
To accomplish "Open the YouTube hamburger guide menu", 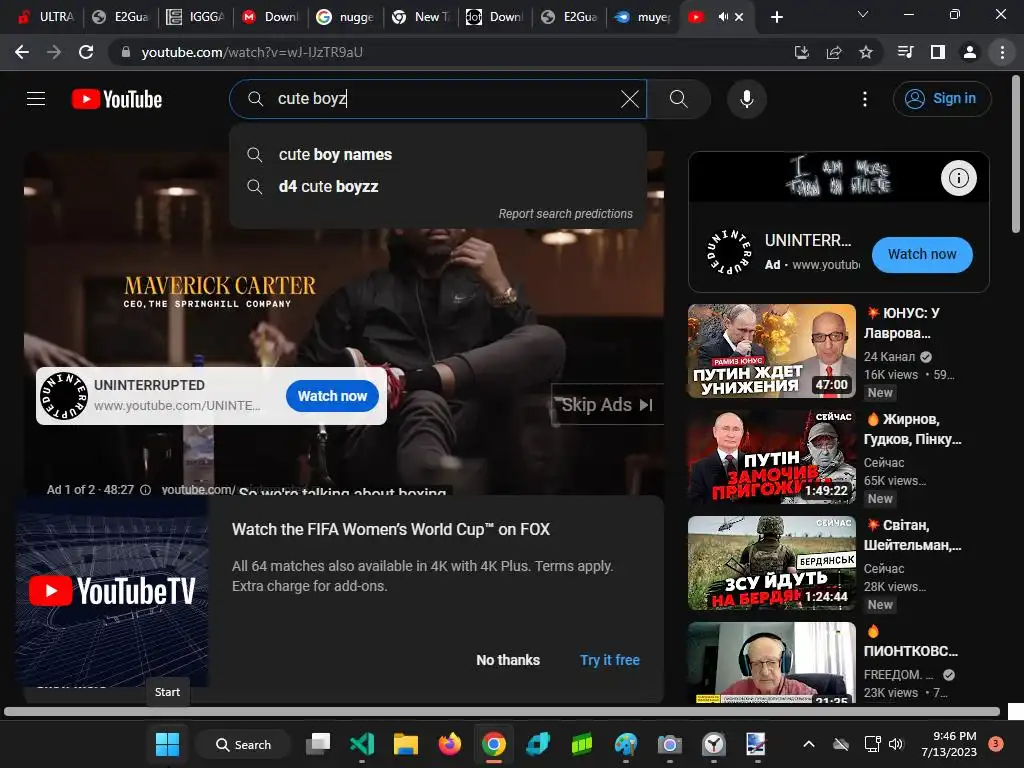I will coord(36,99).
